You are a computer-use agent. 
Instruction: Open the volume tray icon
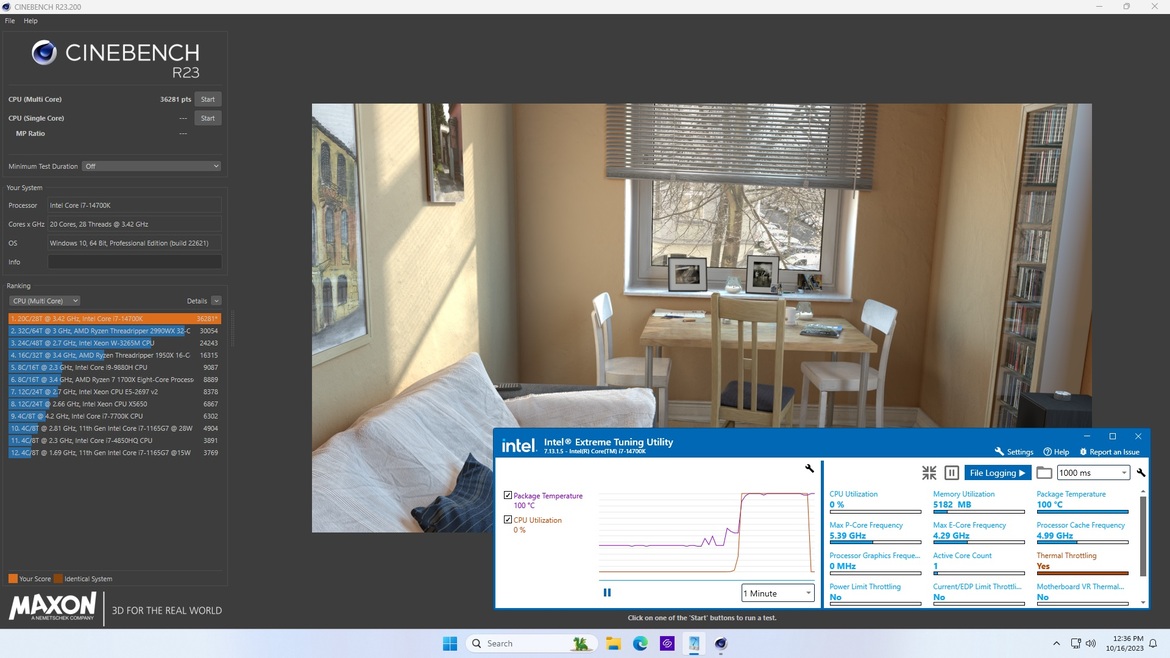tap(1090, 643)
